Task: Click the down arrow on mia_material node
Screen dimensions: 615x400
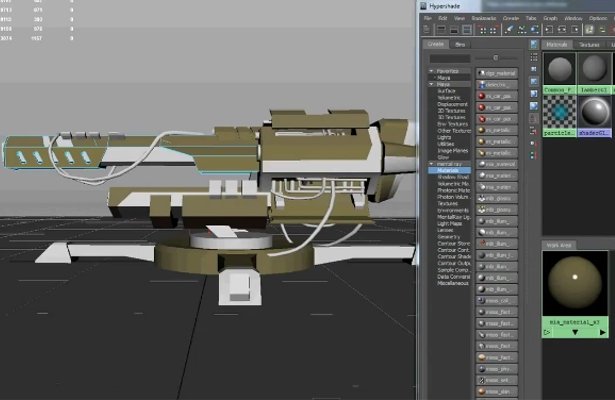Action: 575,333
